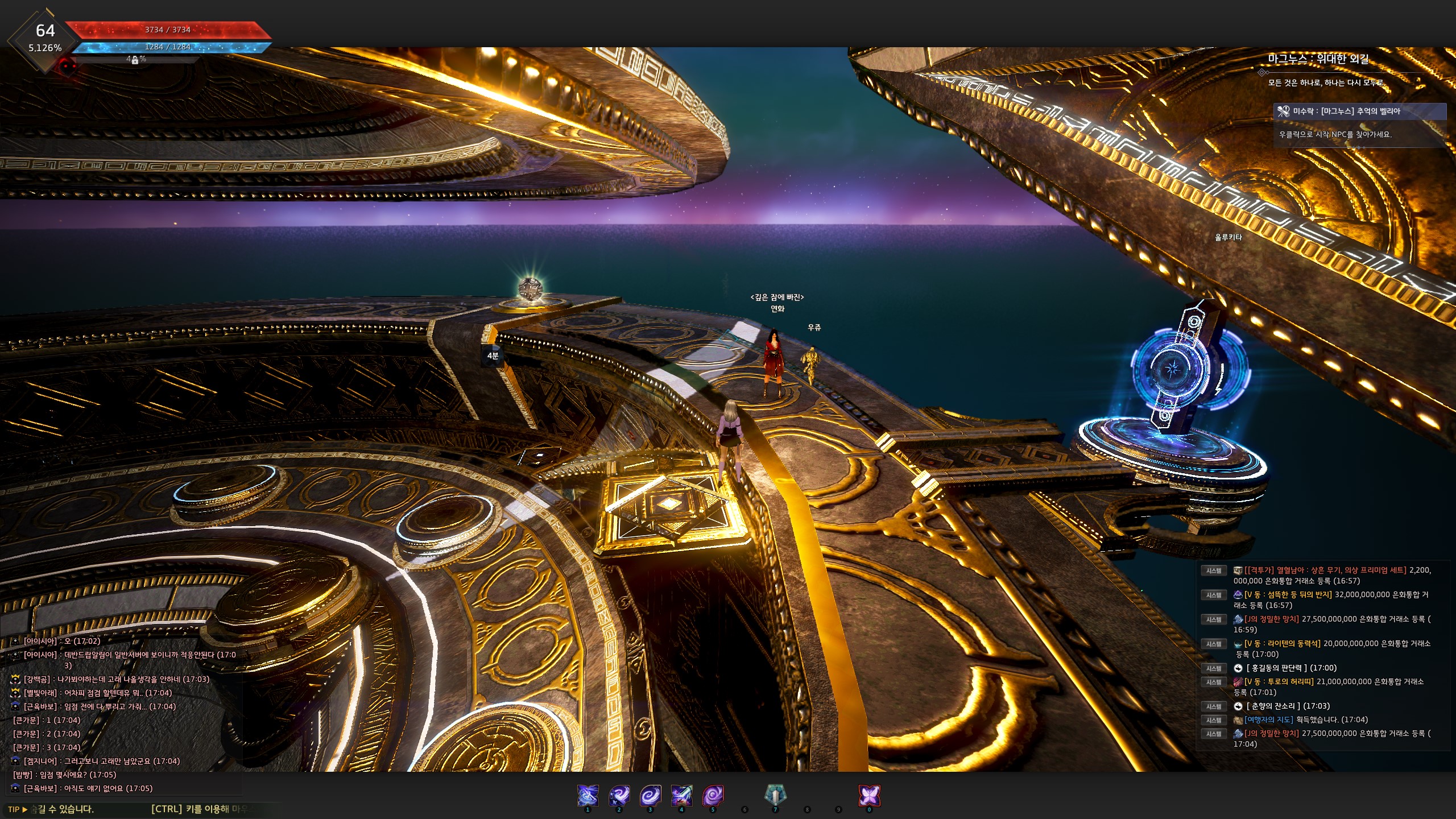The height and width of the screenshot is (819, 1456).
Task: Click the red HP bar showing 3734 / 3734
Action: point(168,30)
